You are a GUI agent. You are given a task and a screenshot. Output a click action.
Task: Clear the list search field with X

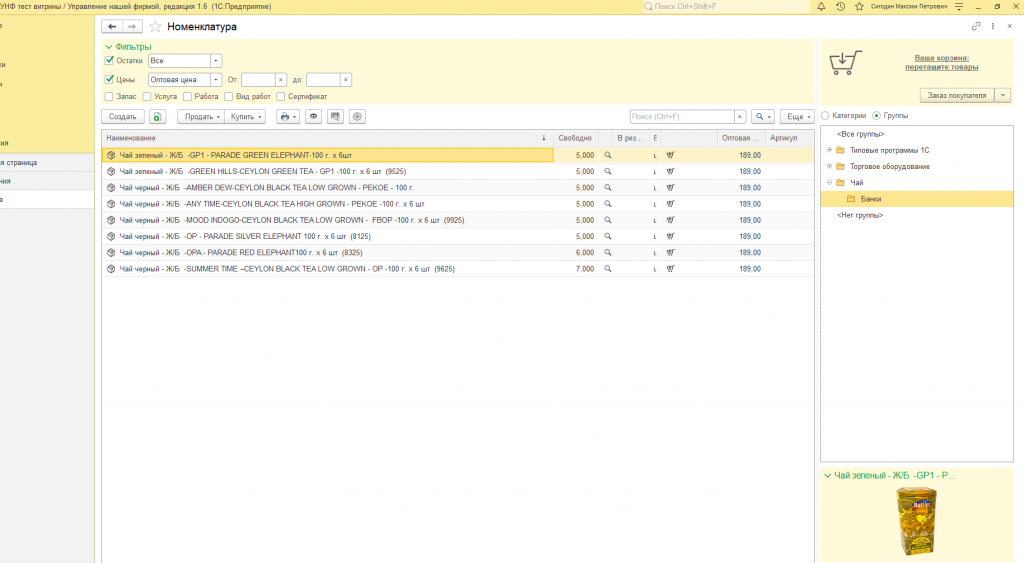[740, 116]
